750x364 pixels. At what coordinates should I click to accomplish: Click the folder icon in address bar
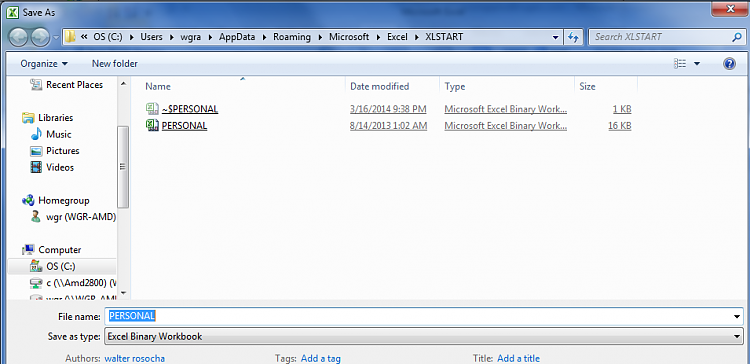[x=70, y=37]
